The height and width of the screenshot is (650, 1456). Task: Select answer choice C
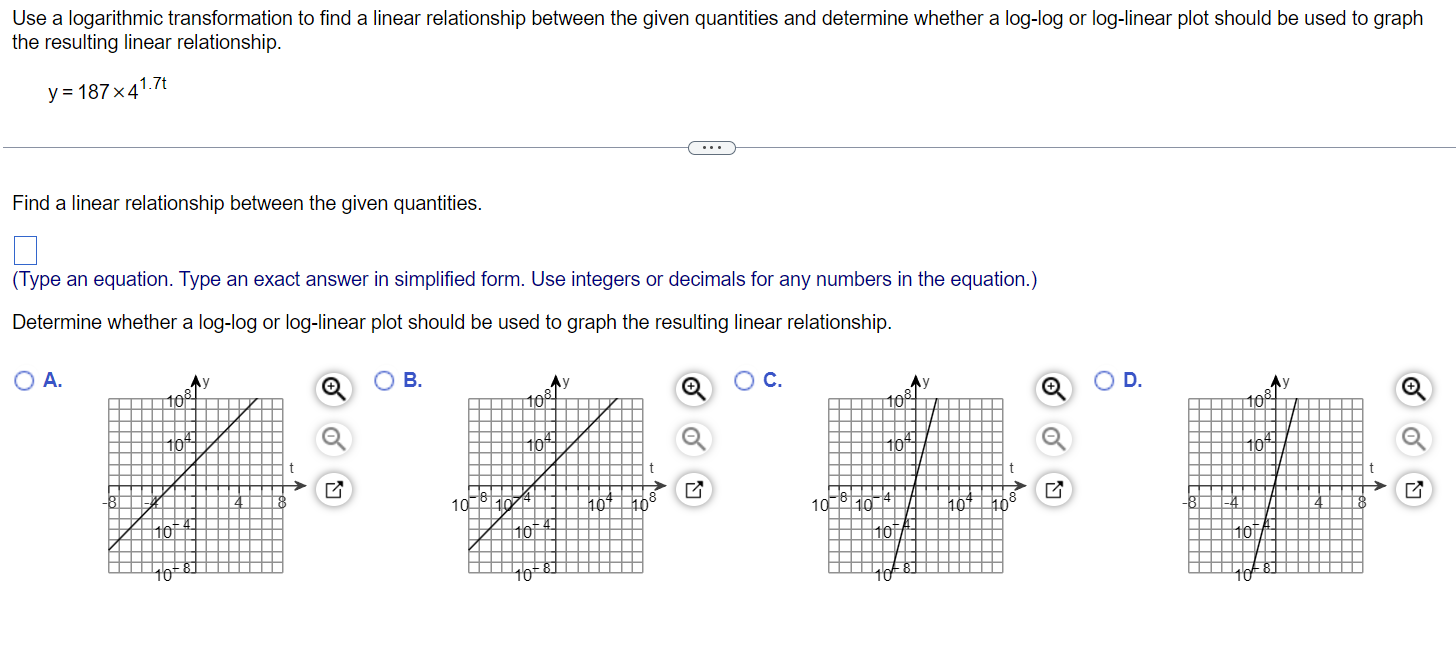point(743,381)
